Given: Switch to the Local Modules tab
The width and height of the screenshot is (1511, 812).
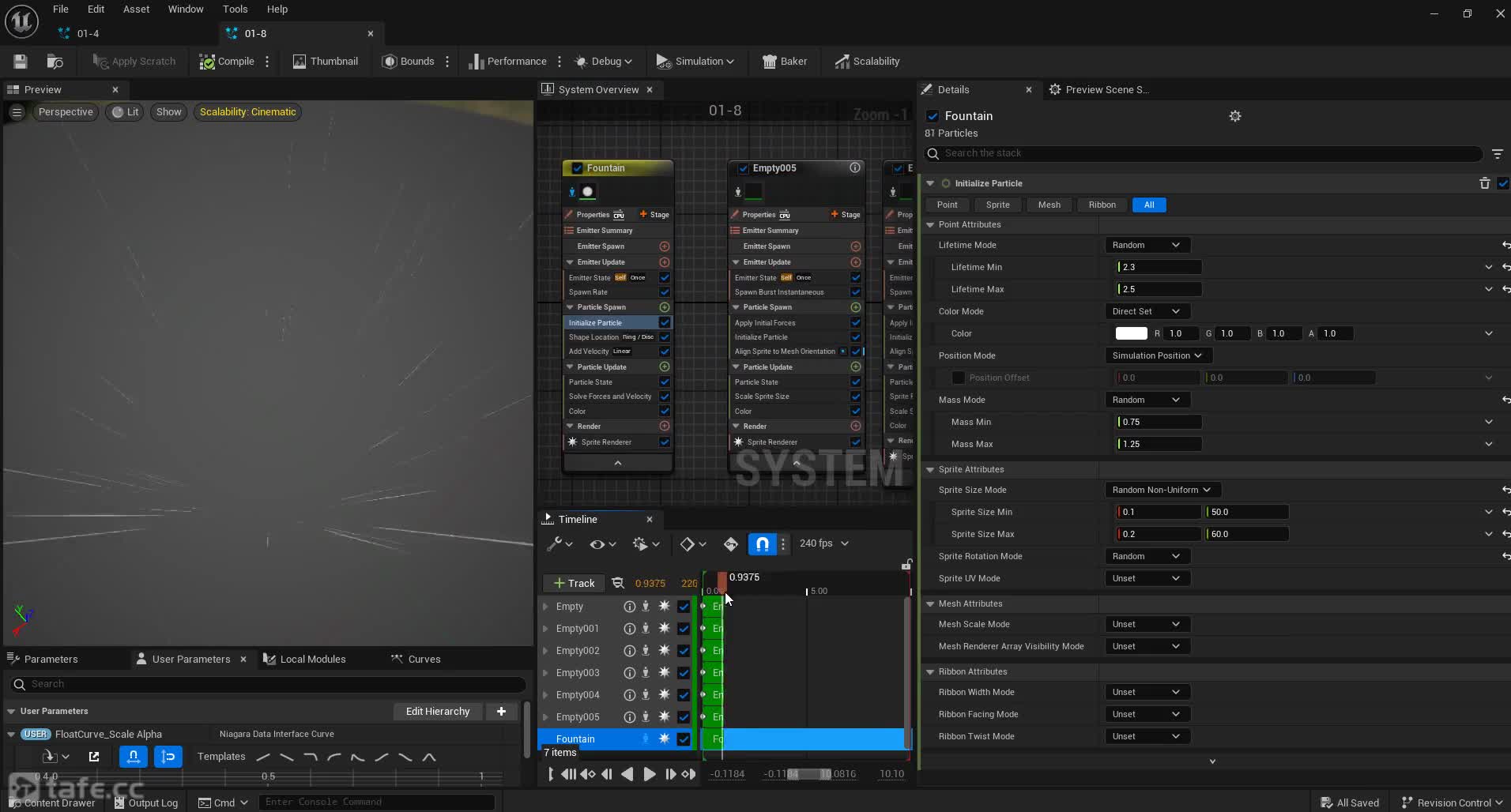Looking at the screenshot, I should point(305,659).
